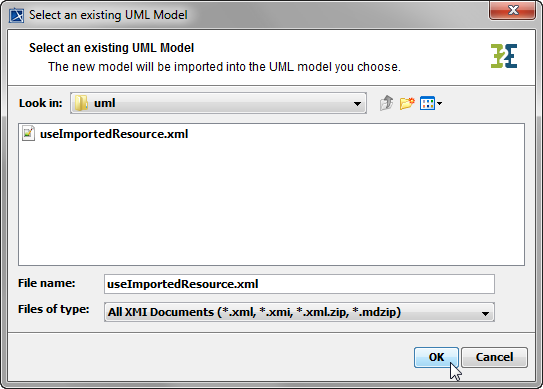
Task: Click the empty area of file list
Action: pos(272,204)
